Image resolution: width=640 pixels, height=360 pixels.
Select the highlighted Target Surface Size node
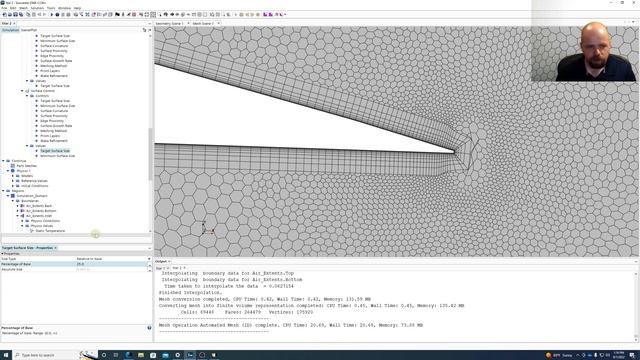point(55,151)
